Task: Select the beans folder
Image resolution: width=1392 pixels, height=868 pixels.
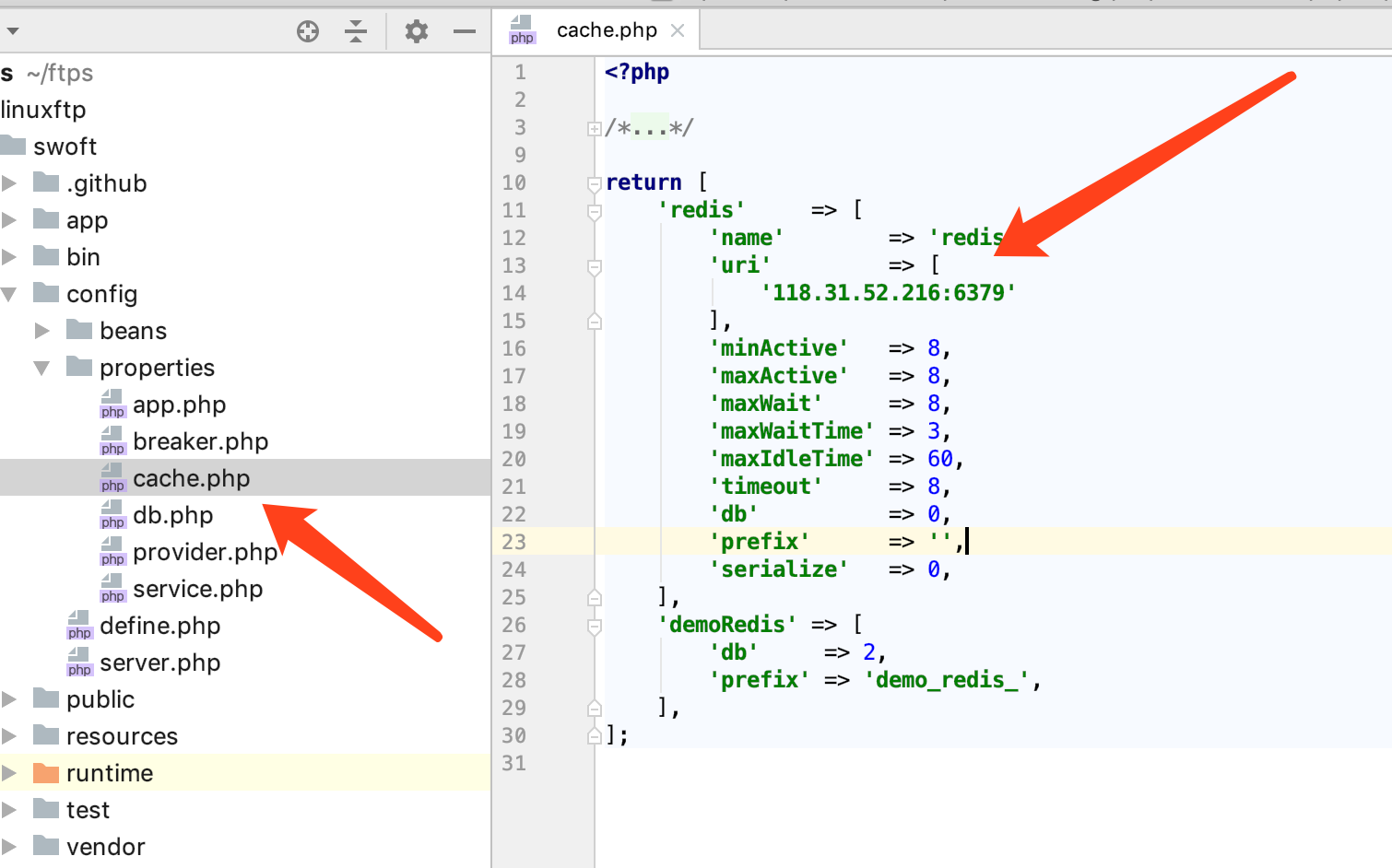Action: [133, 331]
